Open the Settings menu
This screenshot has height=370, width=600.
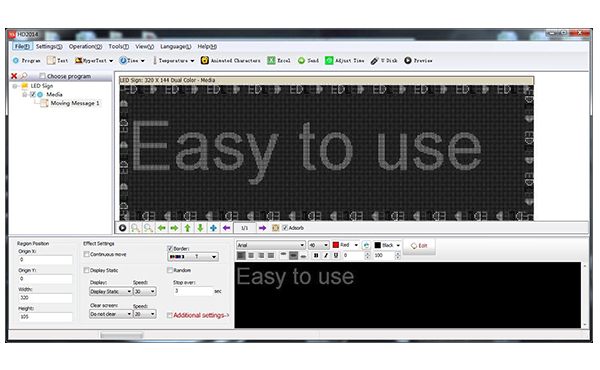pos(49,46)
